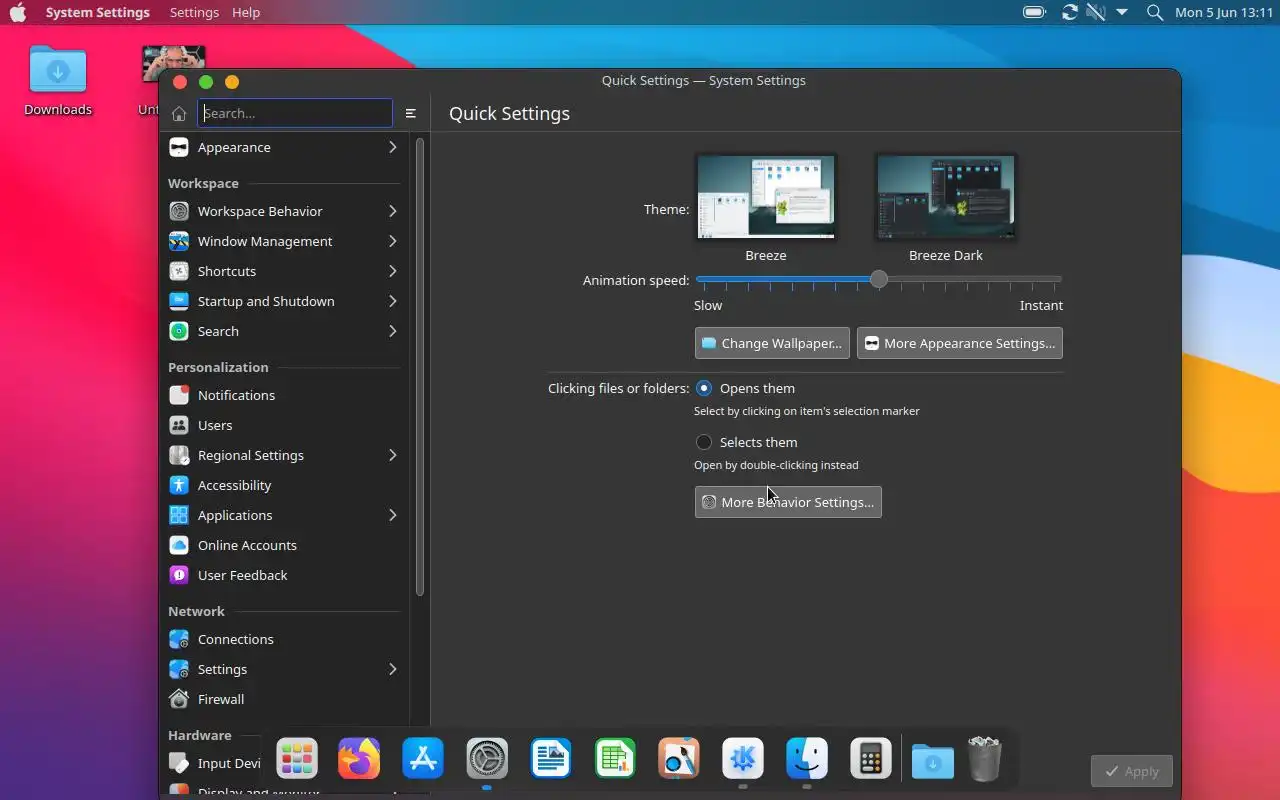Click the battery icon in menu bar
Viewport: 1280px width, 800px height.
pyautogui.click(x=1034, y=12)
